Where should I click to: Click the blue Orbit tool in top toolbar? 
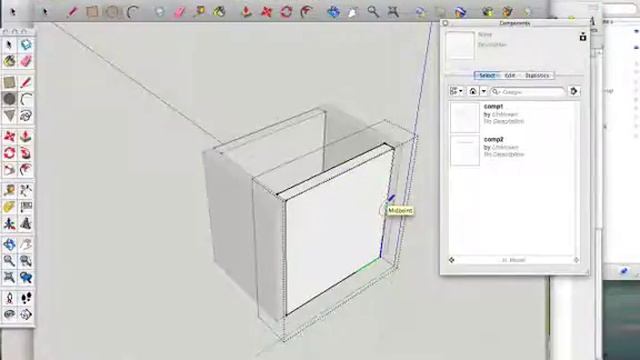coord(333,12)
